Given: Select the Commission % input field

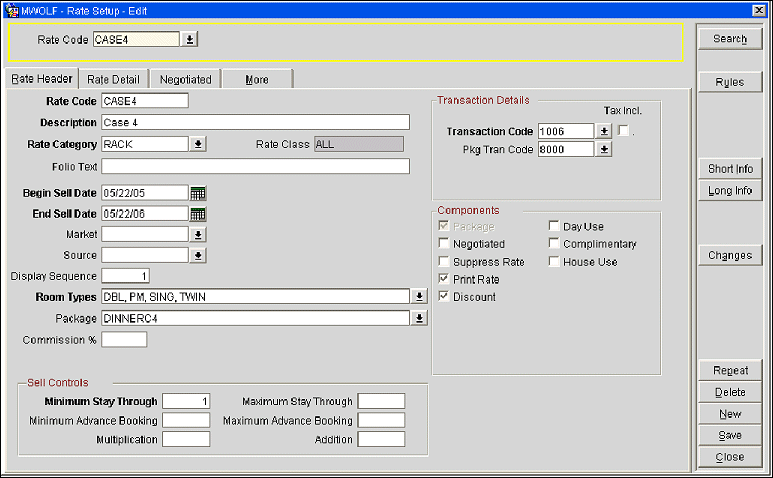Looking at the screenshot, I should pos(124,340).
